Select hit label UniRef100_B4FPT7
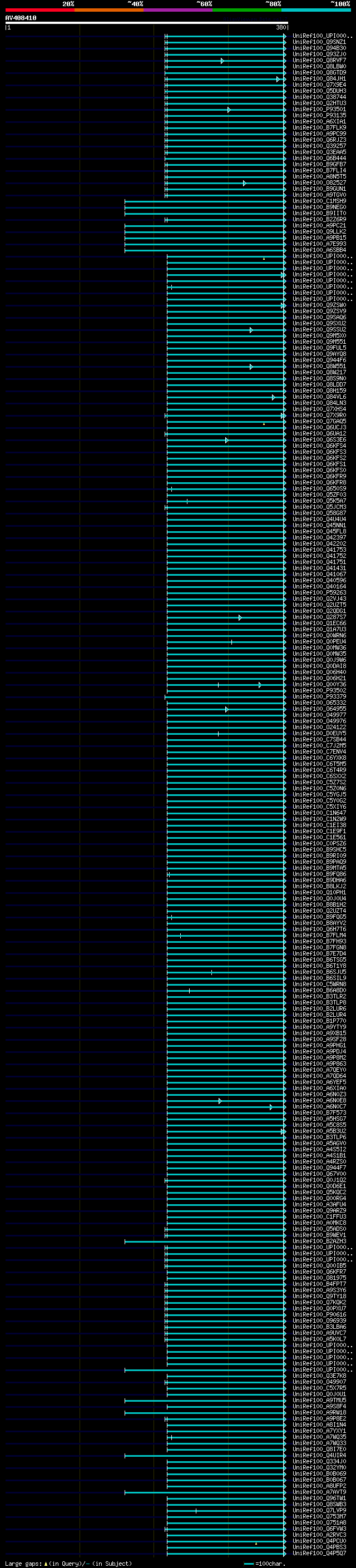 click(x=319, y=1284)
